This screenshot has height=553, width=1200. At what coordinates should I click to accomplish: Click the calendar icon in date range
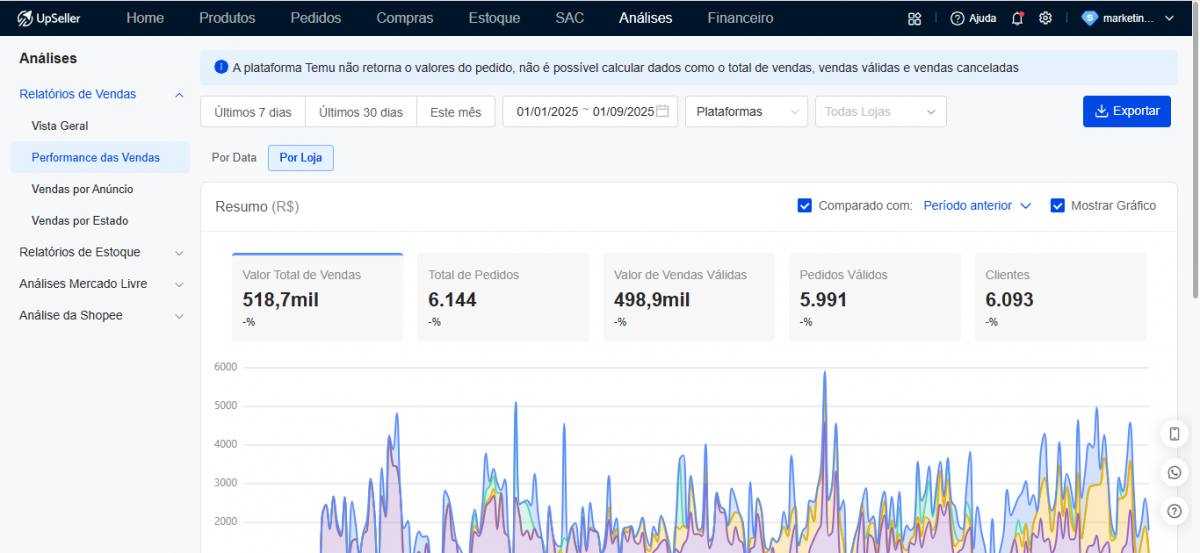662,111
